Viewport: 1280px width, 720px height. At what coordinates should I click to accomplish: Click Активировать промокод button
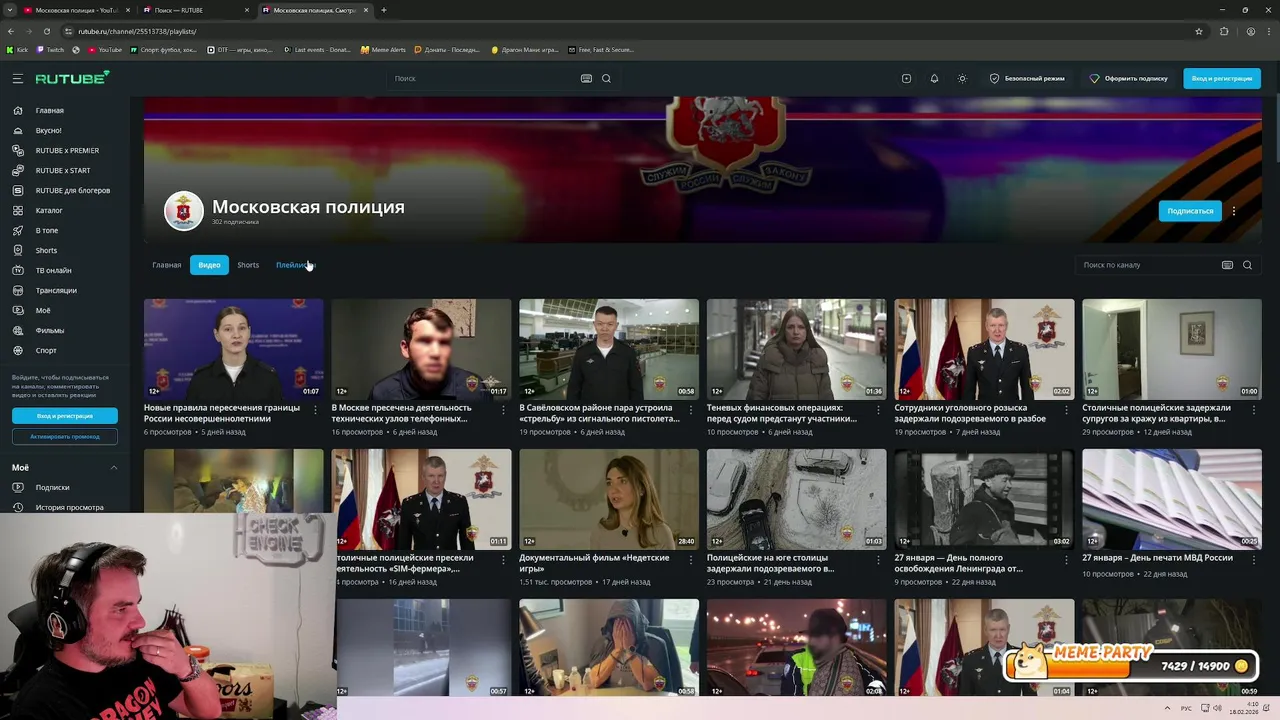[x=65, y=436]
